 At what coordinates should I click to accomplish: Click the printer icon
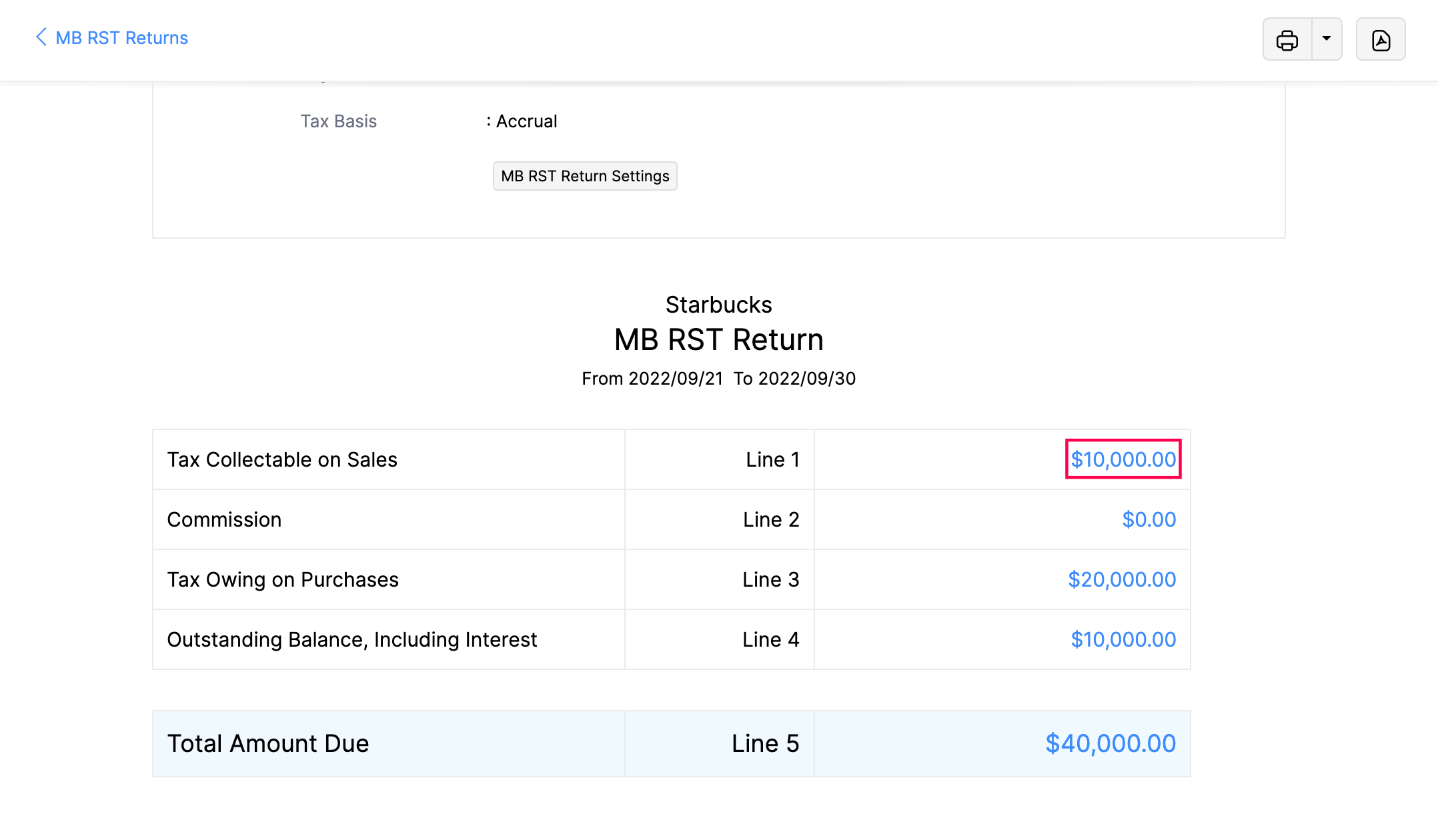click(x=1287, y=40)
